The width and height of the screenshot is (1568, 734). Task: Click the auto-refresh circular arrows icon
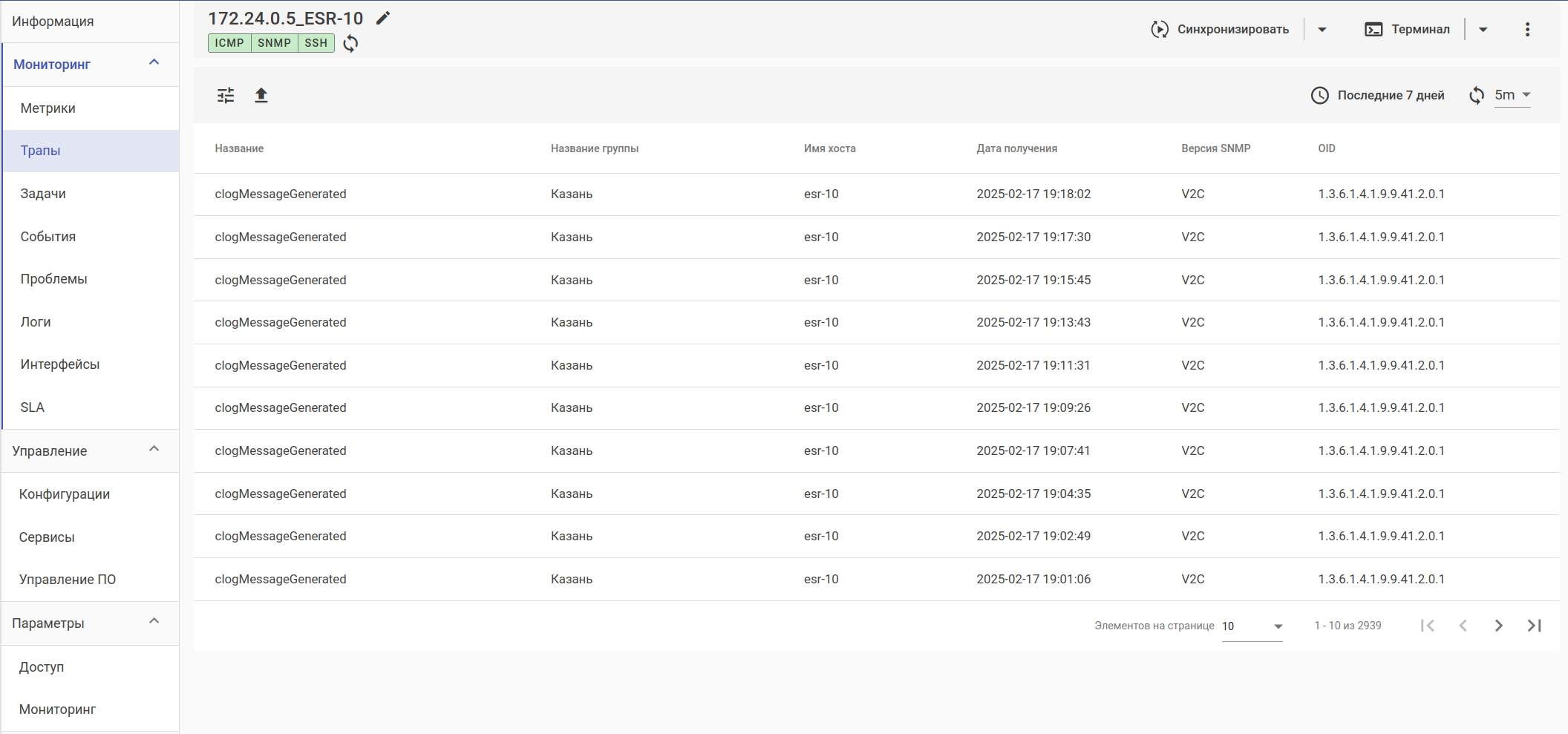[1477, 96]
